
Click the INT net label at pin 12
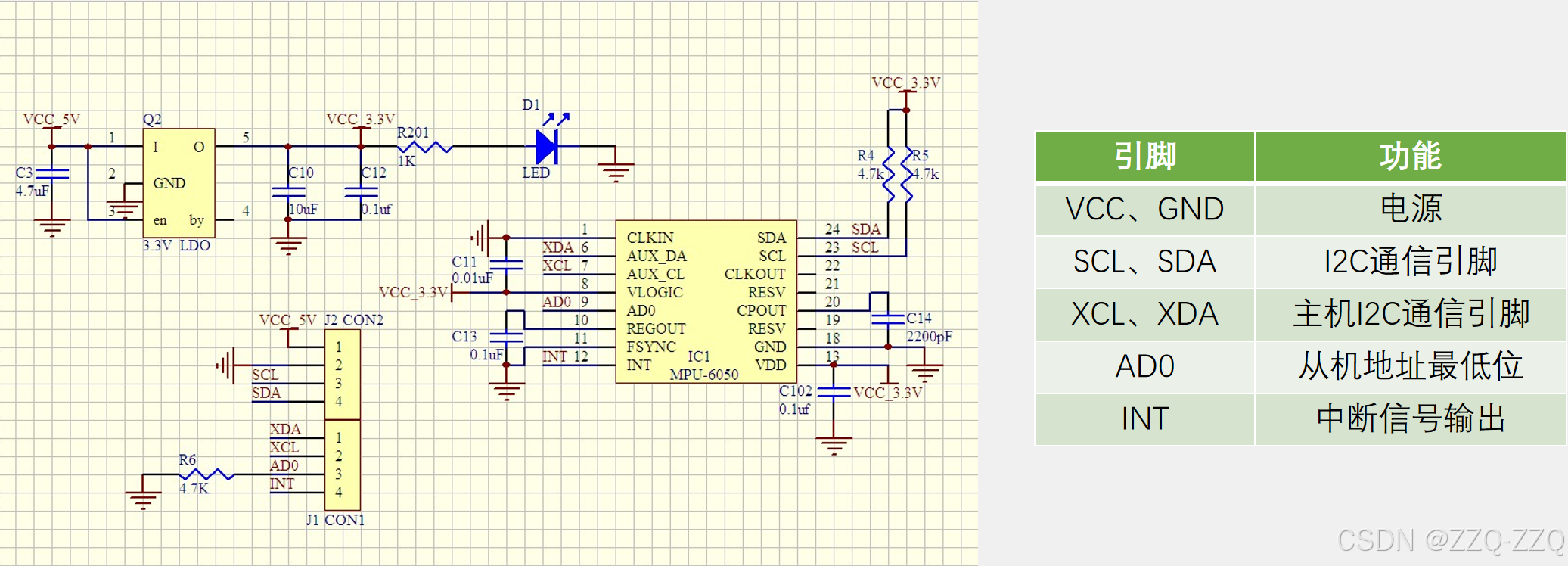point(554,356)
